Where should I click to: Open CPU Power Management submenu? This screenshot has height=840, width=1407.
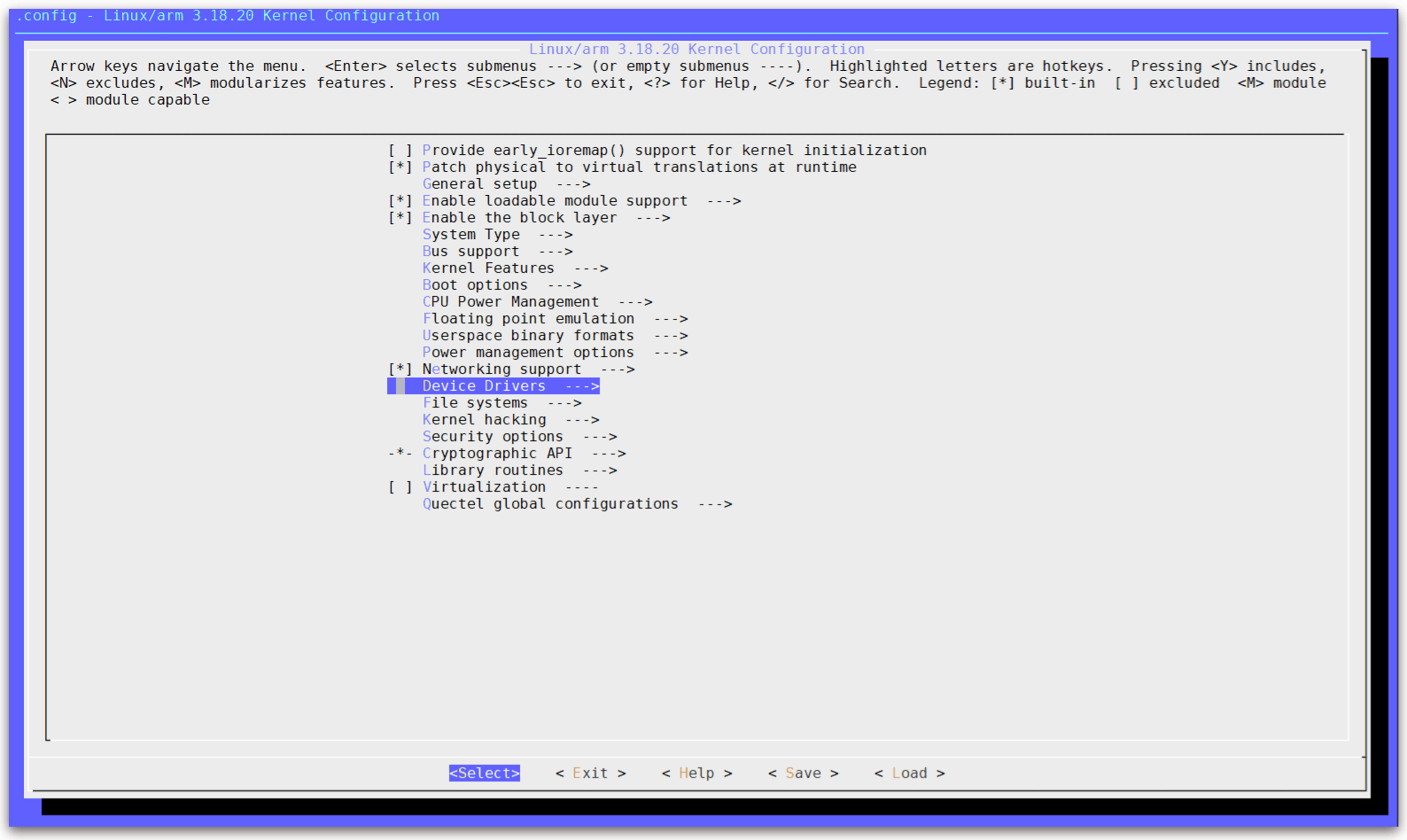(537, 302)
